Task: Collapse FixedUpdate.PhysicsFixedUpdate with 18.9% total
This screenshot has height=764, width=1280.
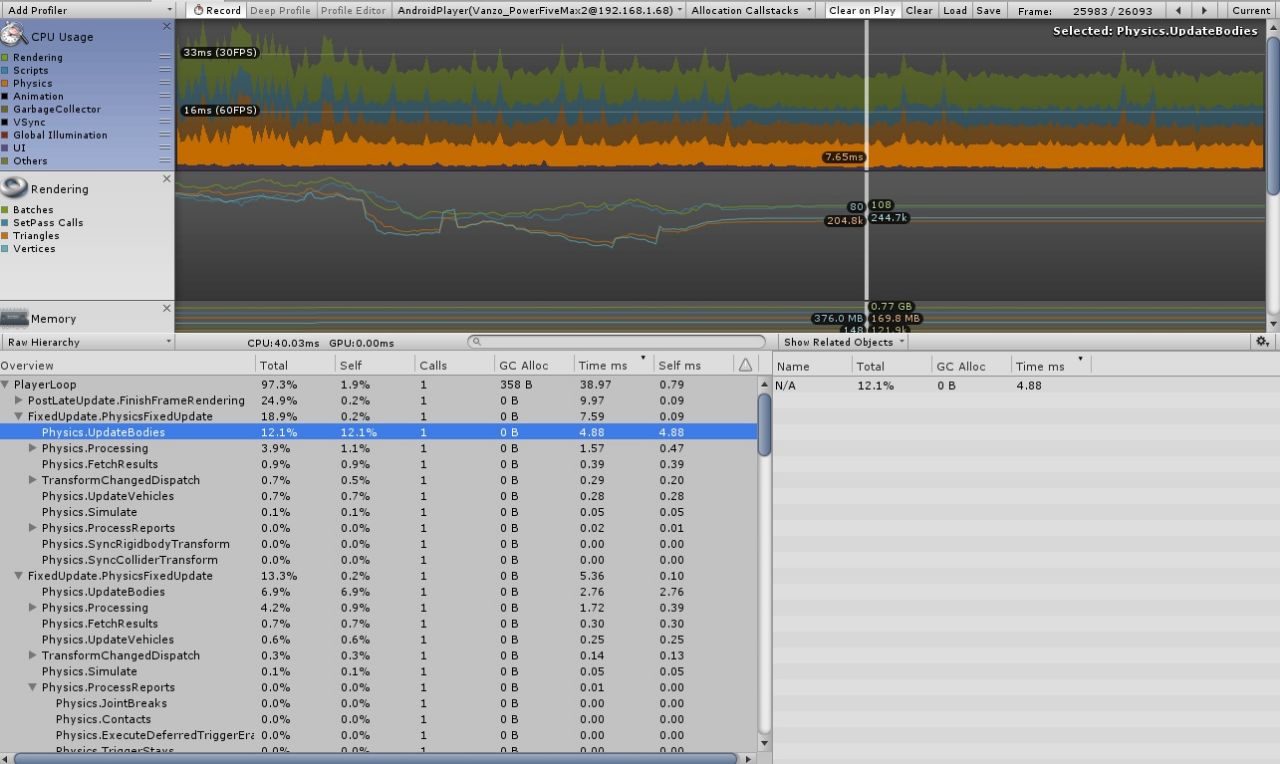Action: click(19, 417)
